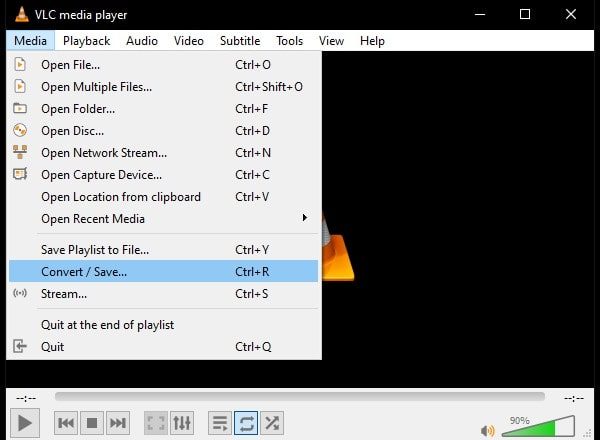Stop playback with the Stop button
The image size is (600, 440).
(x=92, y=423)
